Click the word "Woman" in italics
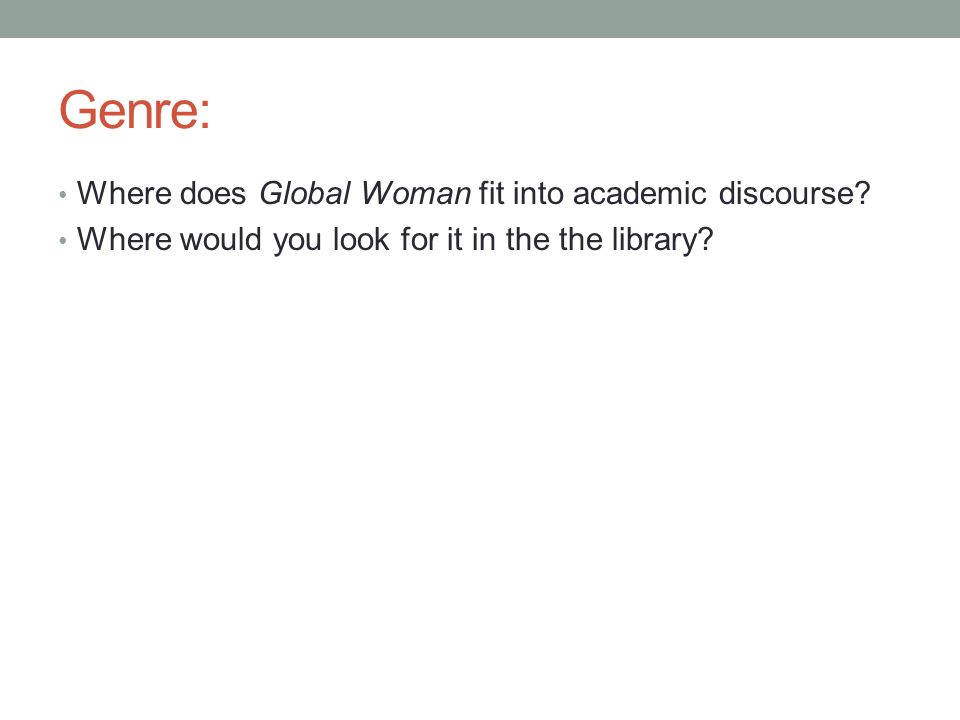The image size is (960, 720). point(416,193)
